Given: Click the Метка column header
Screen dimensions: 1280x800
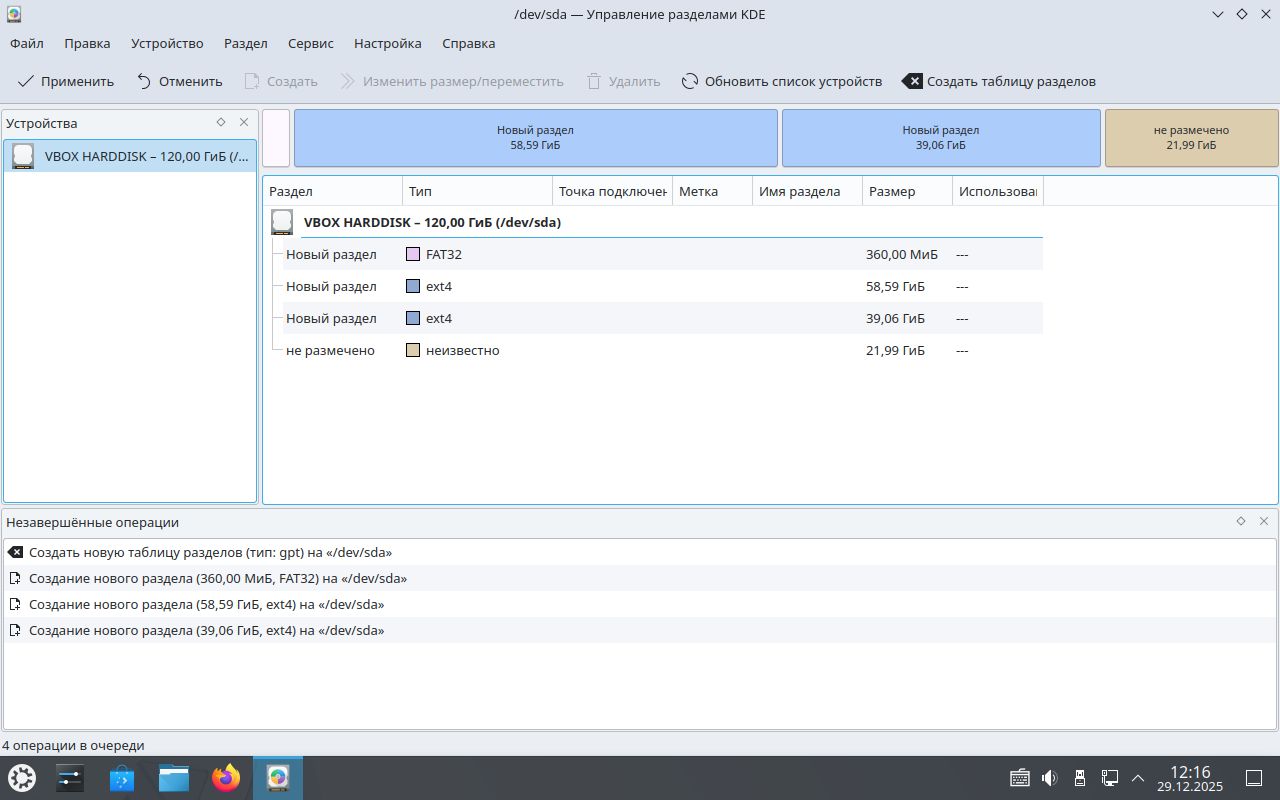Looking at the screenshot, I should [x=712, y=191].
